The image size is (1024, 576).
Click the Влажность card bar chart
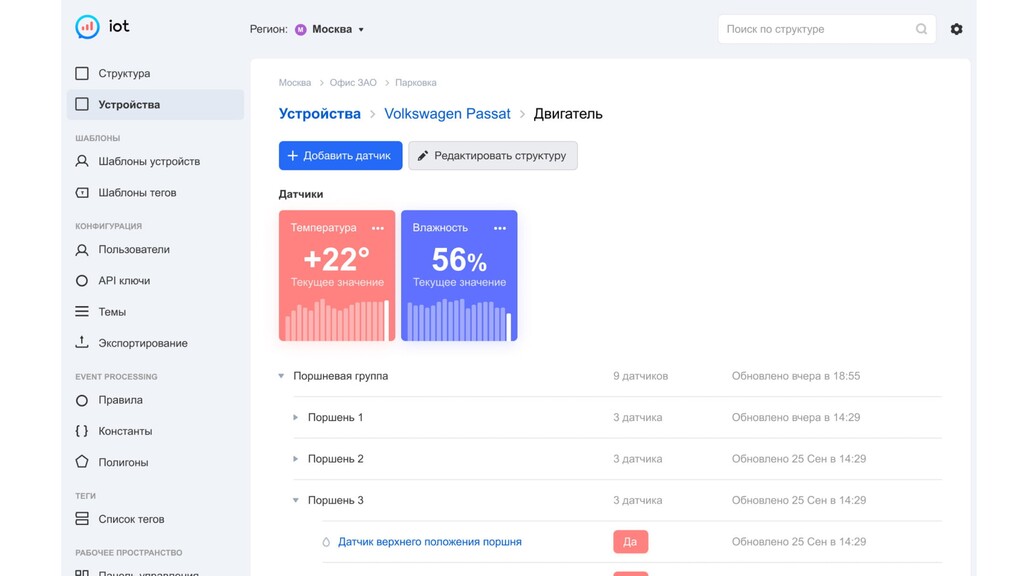coord(459,320)
